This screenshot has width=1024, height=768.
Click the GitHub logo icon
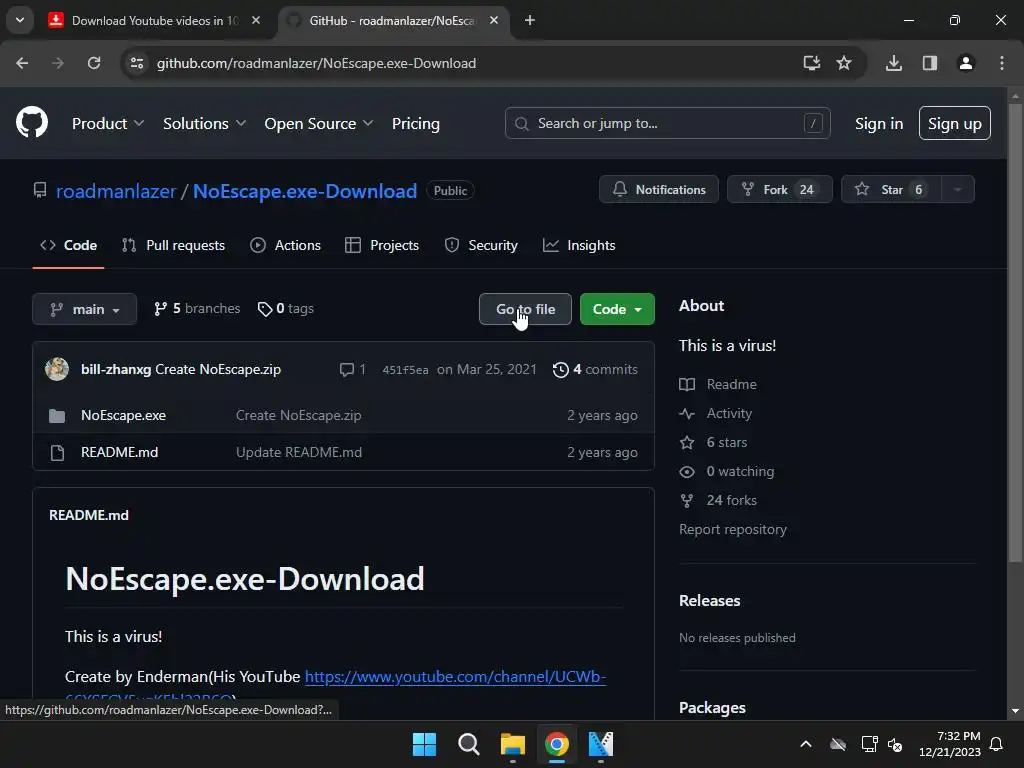pyautogui.click(x=31, y=122)
